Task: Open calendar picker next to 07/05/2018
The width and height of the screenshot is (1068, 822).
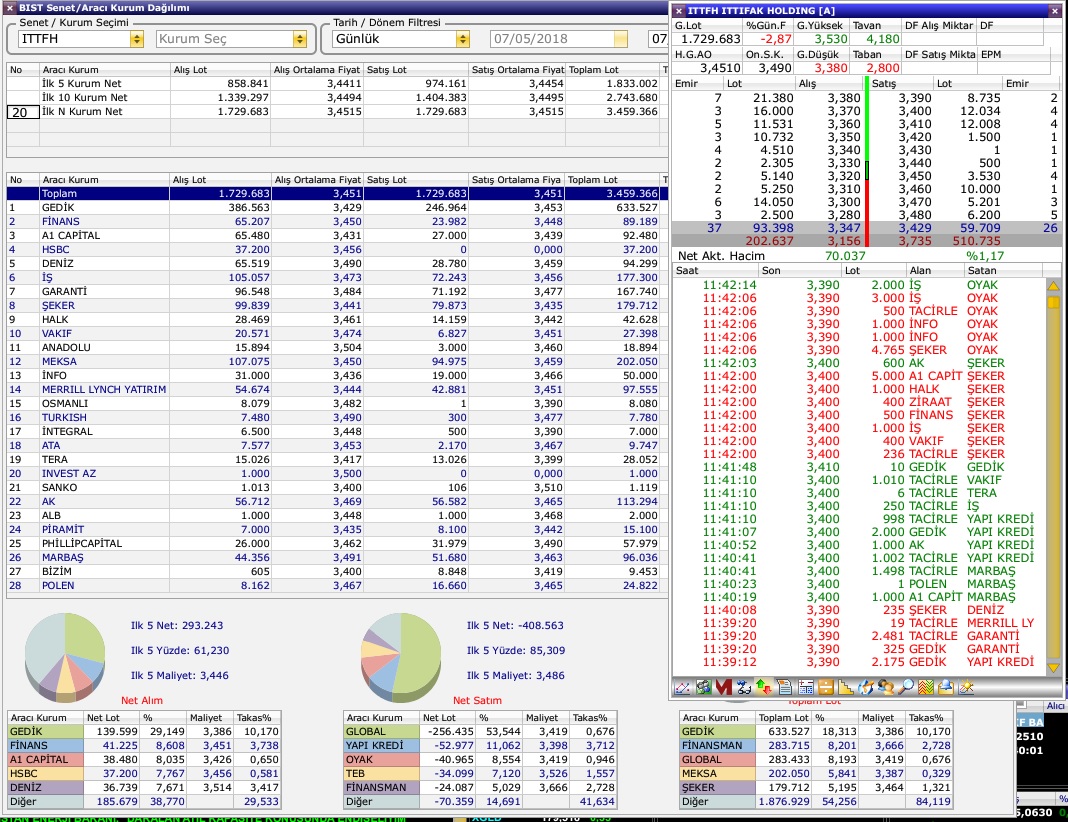Action: point(621,39)
